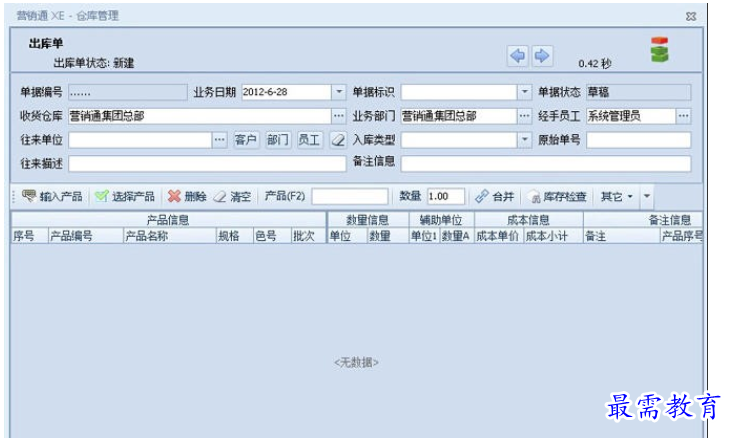Click the 备注 column header
729x438 pixels.
point(622,236)
